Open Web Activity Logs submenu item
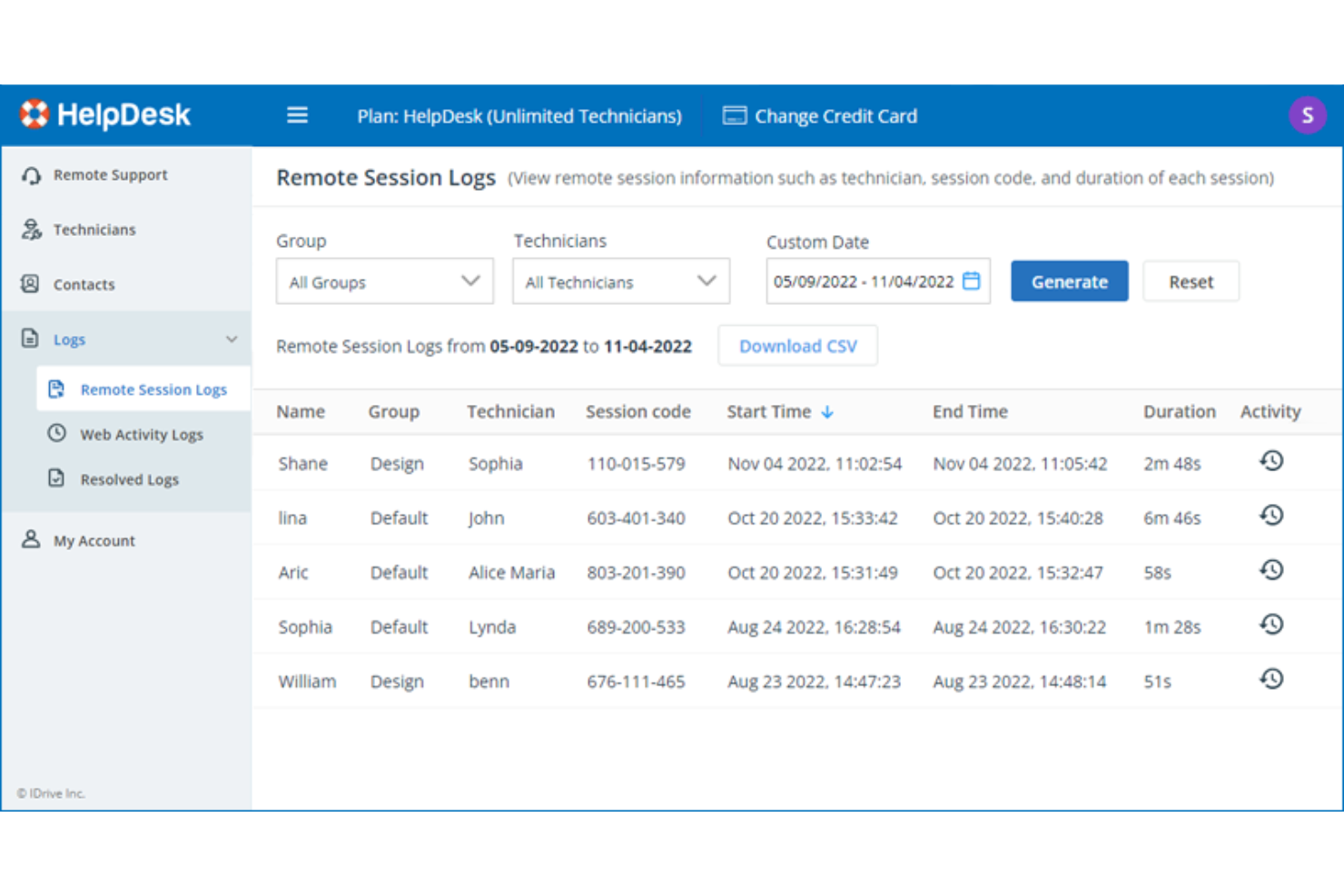The height and width of the screenshot is (896, 1344). coord(143,434)
